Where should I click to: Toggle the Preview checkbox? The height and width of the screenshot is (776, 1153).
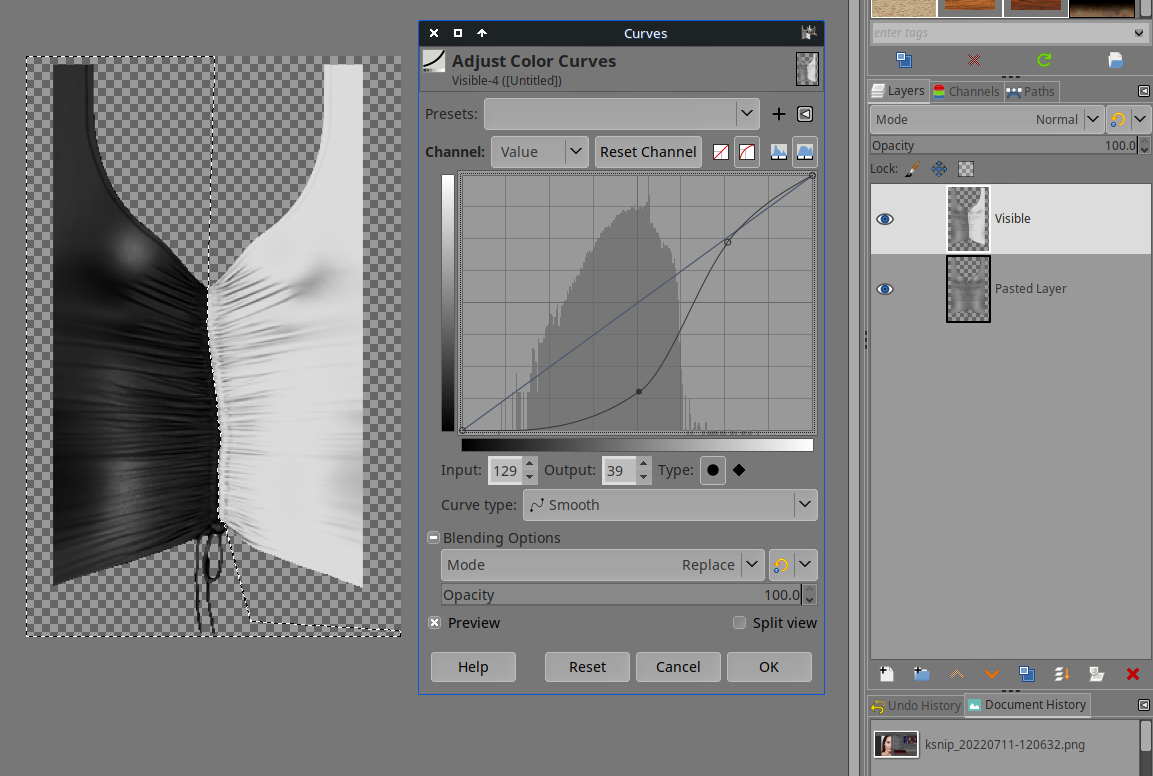click(435, 623)
